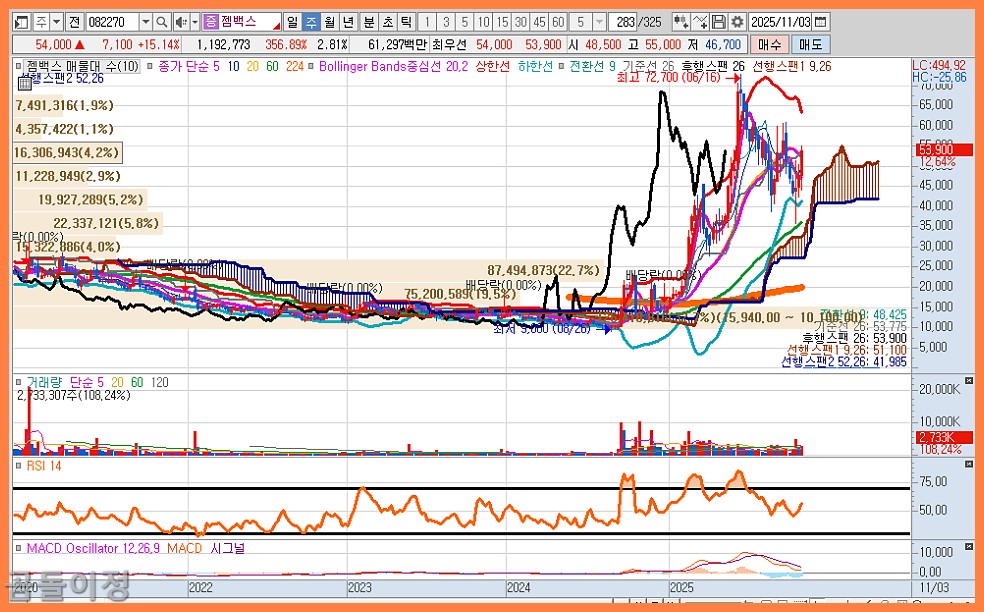The image size is (984, 612).
Task: Expand the stock code history dropdown
Action: point(146,22)
